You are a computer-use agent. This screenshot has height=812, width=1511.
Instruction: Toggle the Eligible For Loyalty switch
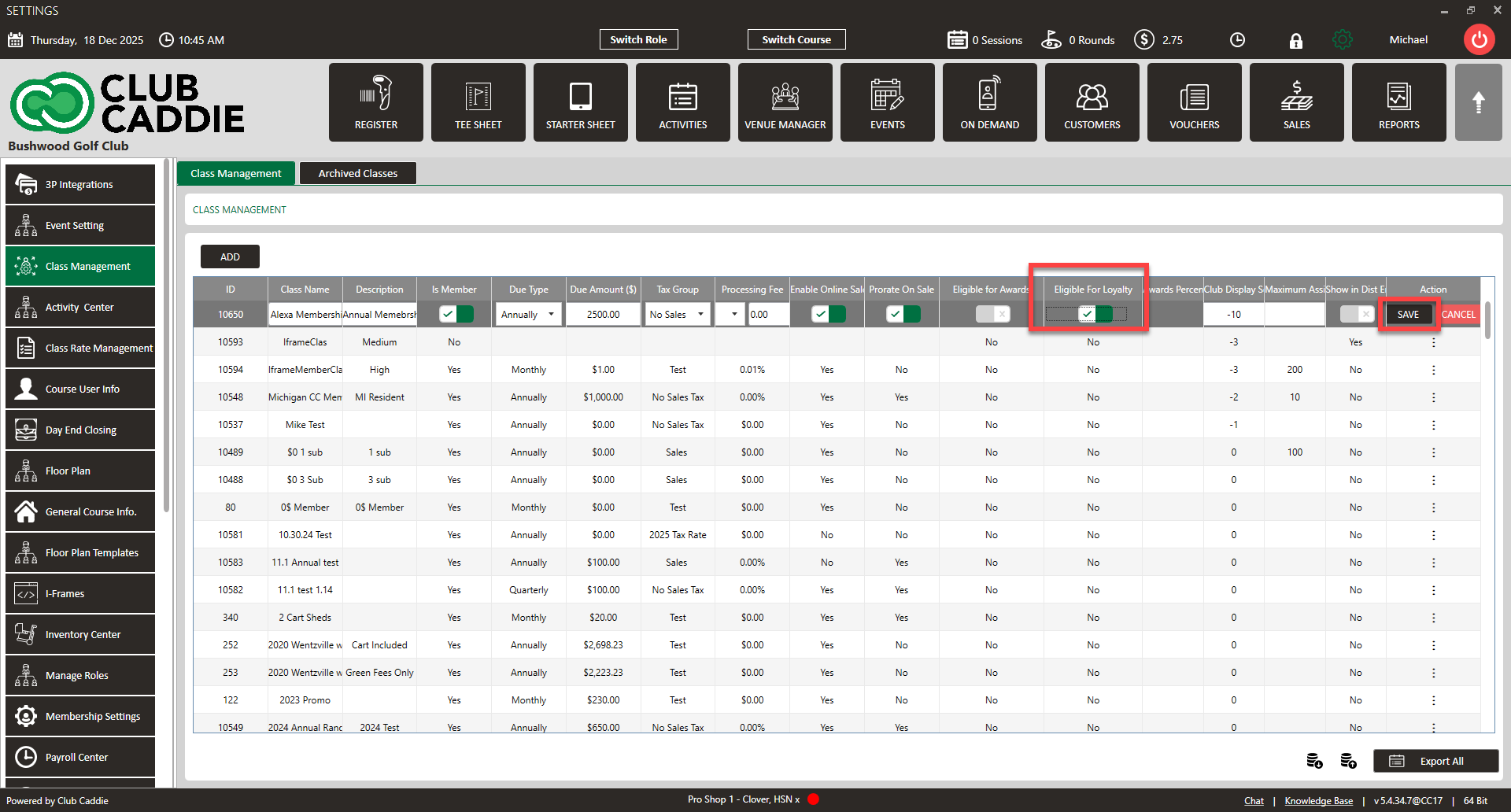point(1094,315)
